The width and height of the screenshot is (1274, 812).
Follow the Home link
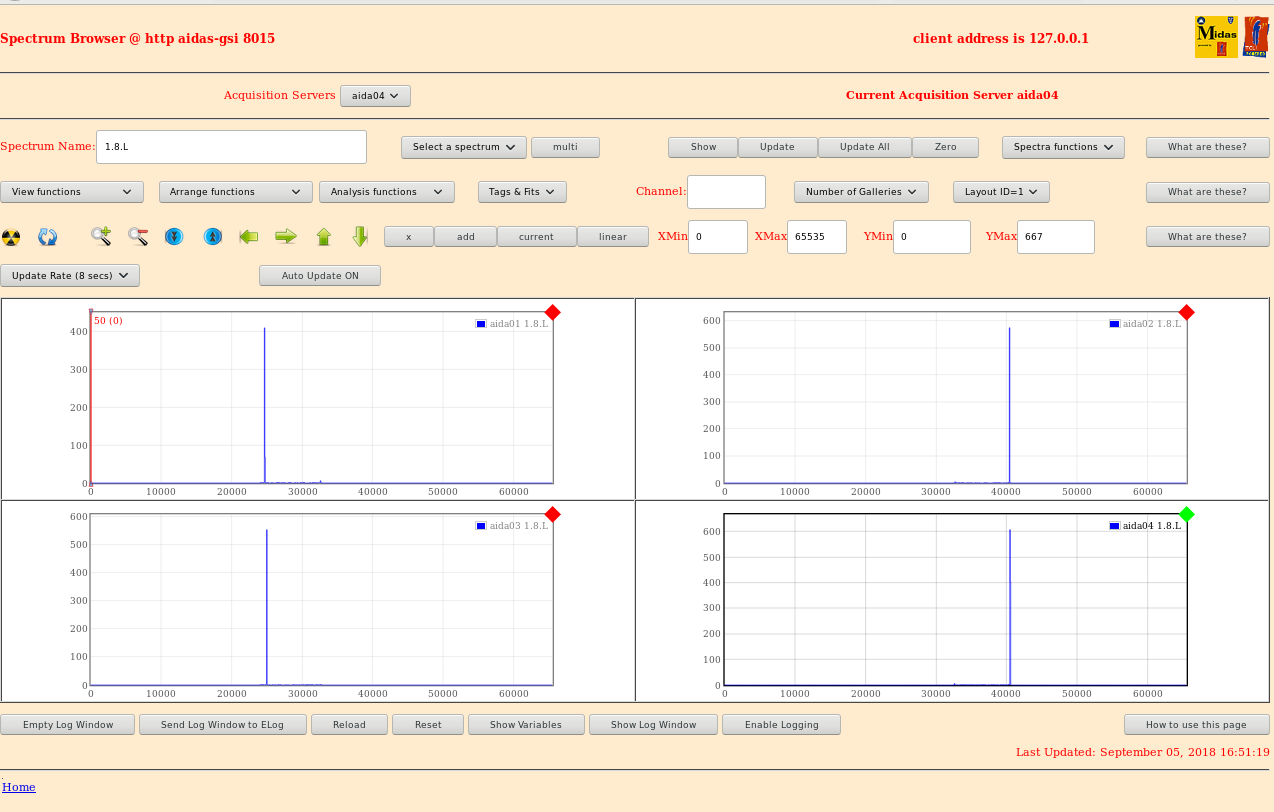click(x=19, y=787)
